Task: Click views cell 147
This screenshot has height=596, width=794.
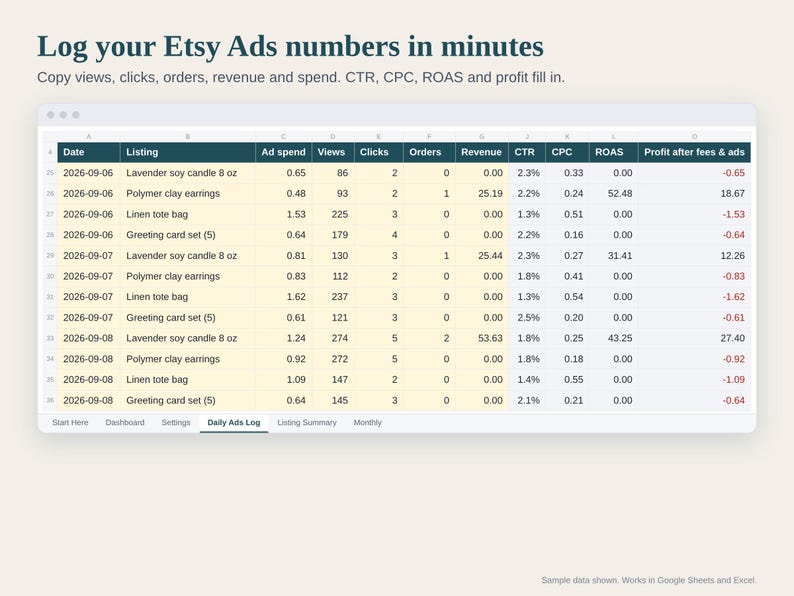Action: [333, 379]
